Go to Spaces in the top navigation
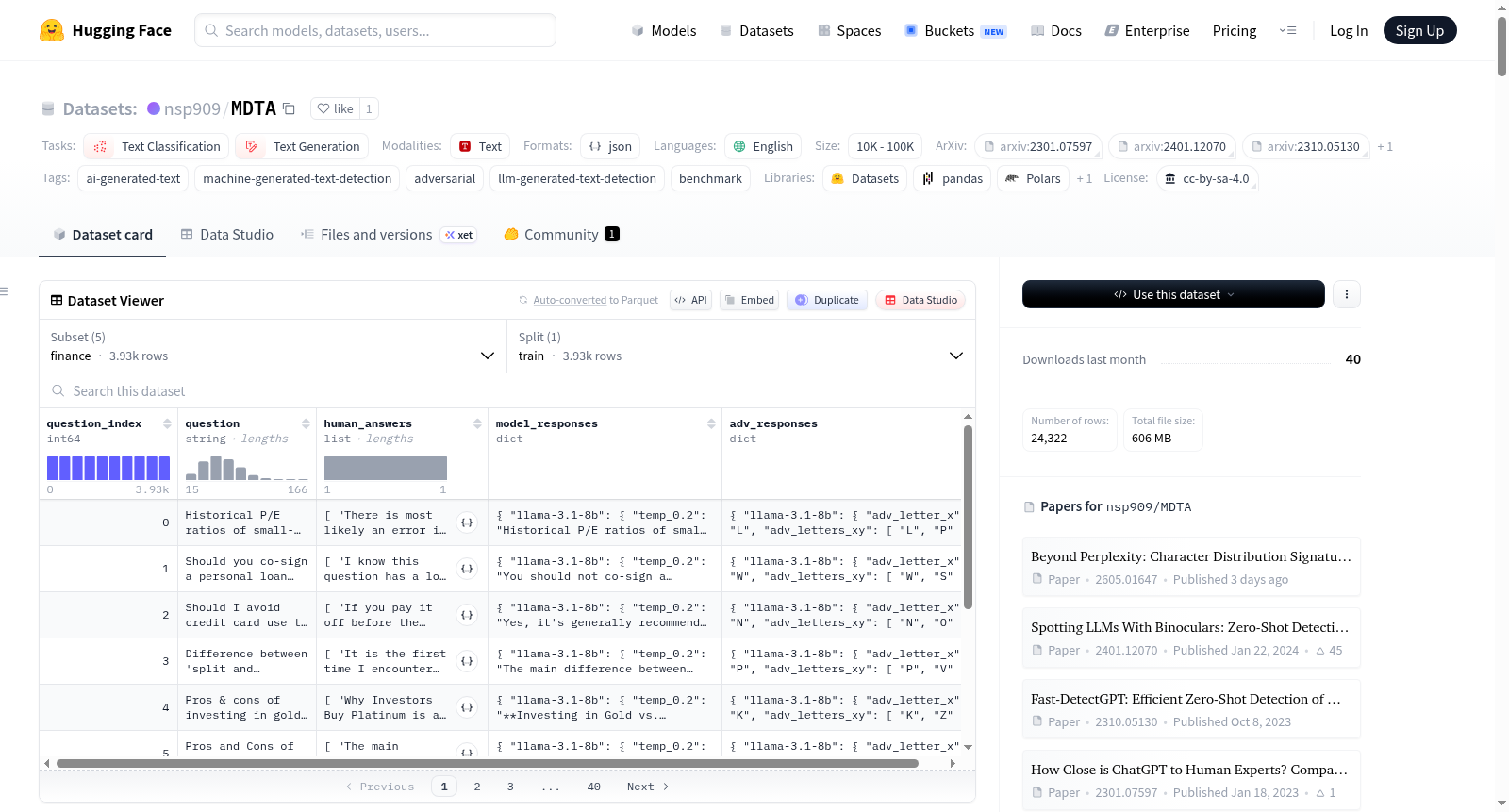This screenshot has height=812, width=1509. click(x=850, y=31)
